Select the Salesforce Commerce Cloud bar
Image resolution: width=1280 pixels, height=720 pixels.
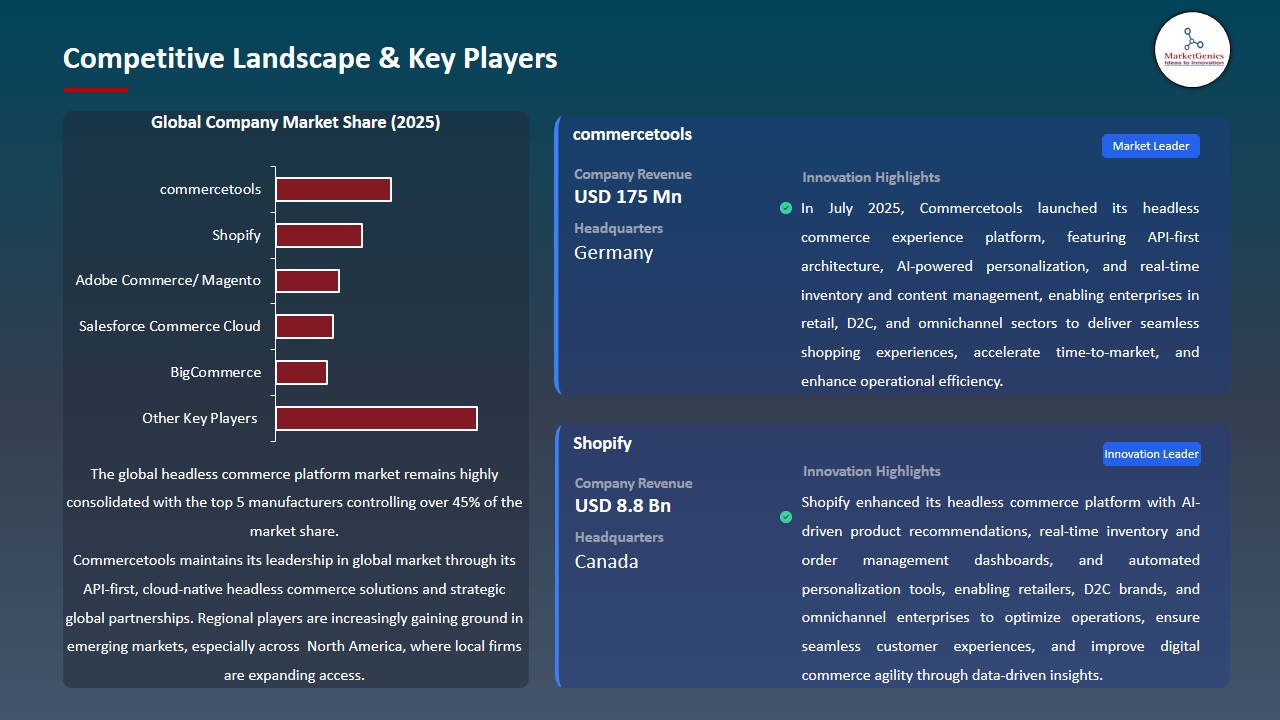(305, 325)
